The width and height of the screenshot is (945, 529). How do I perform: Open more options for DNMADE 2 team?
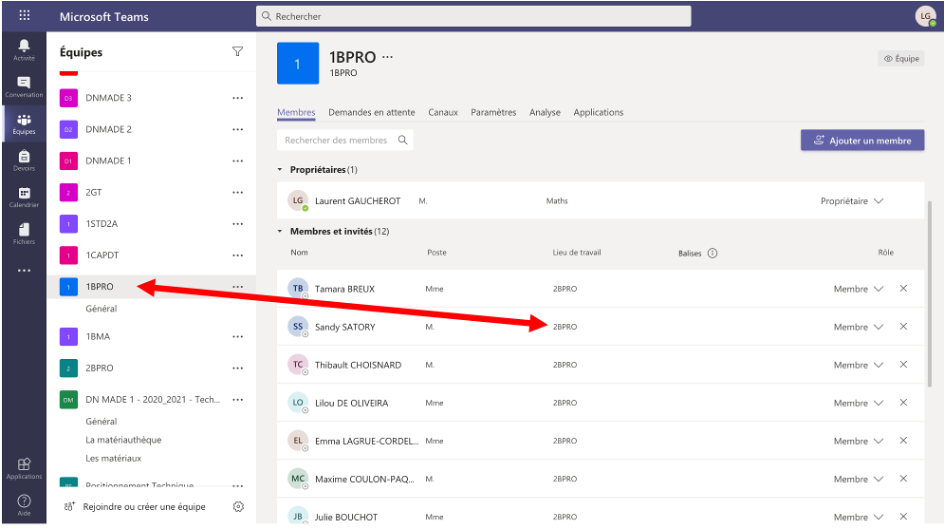coord(238,130)
